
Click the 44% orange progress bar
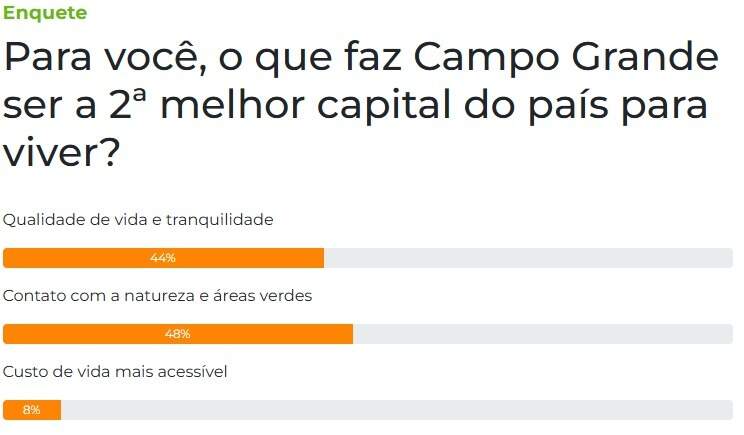[x=163, y=258]
